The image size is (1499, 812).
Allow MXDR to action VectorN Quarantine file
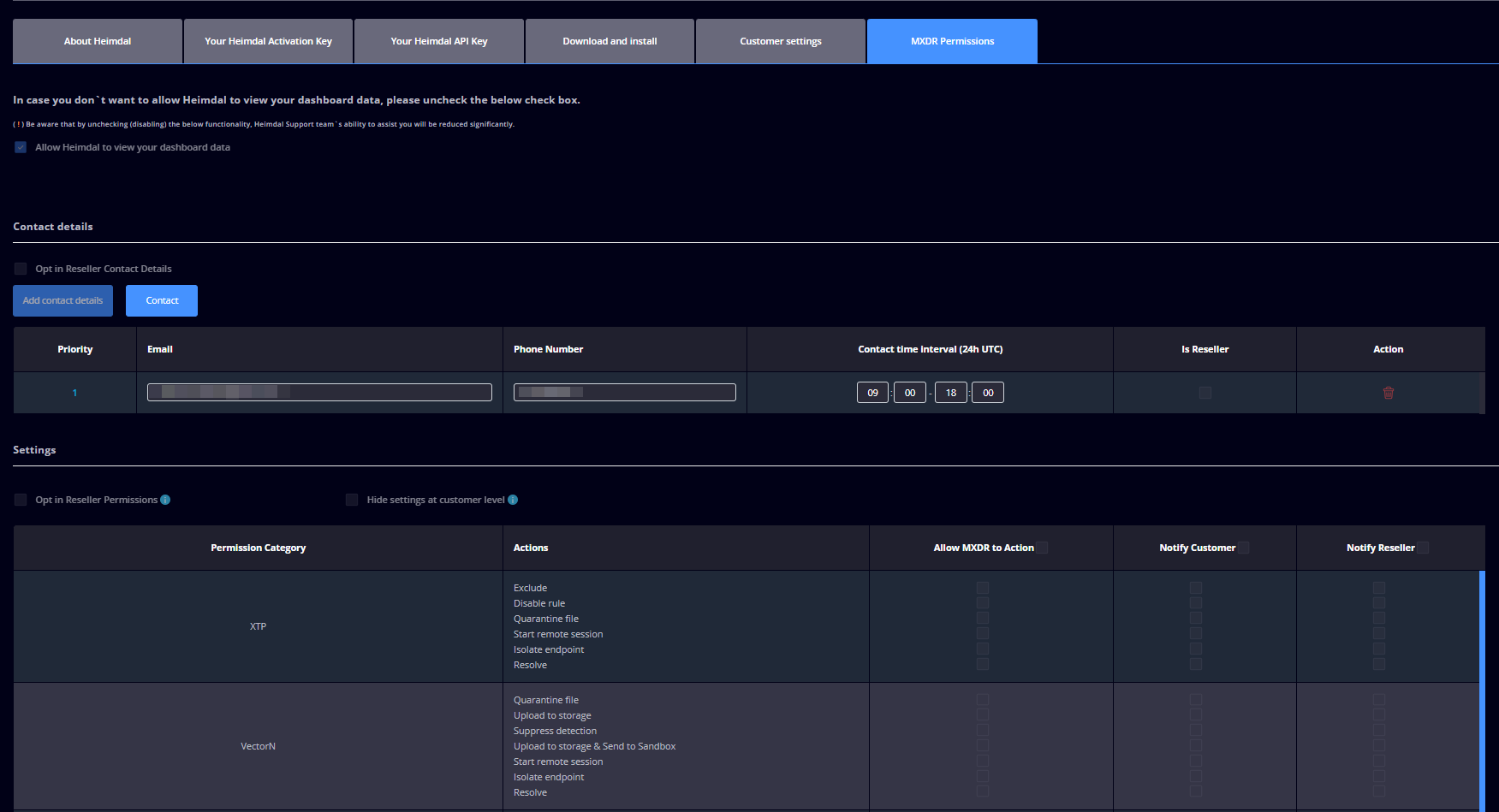tap(983, 700)
